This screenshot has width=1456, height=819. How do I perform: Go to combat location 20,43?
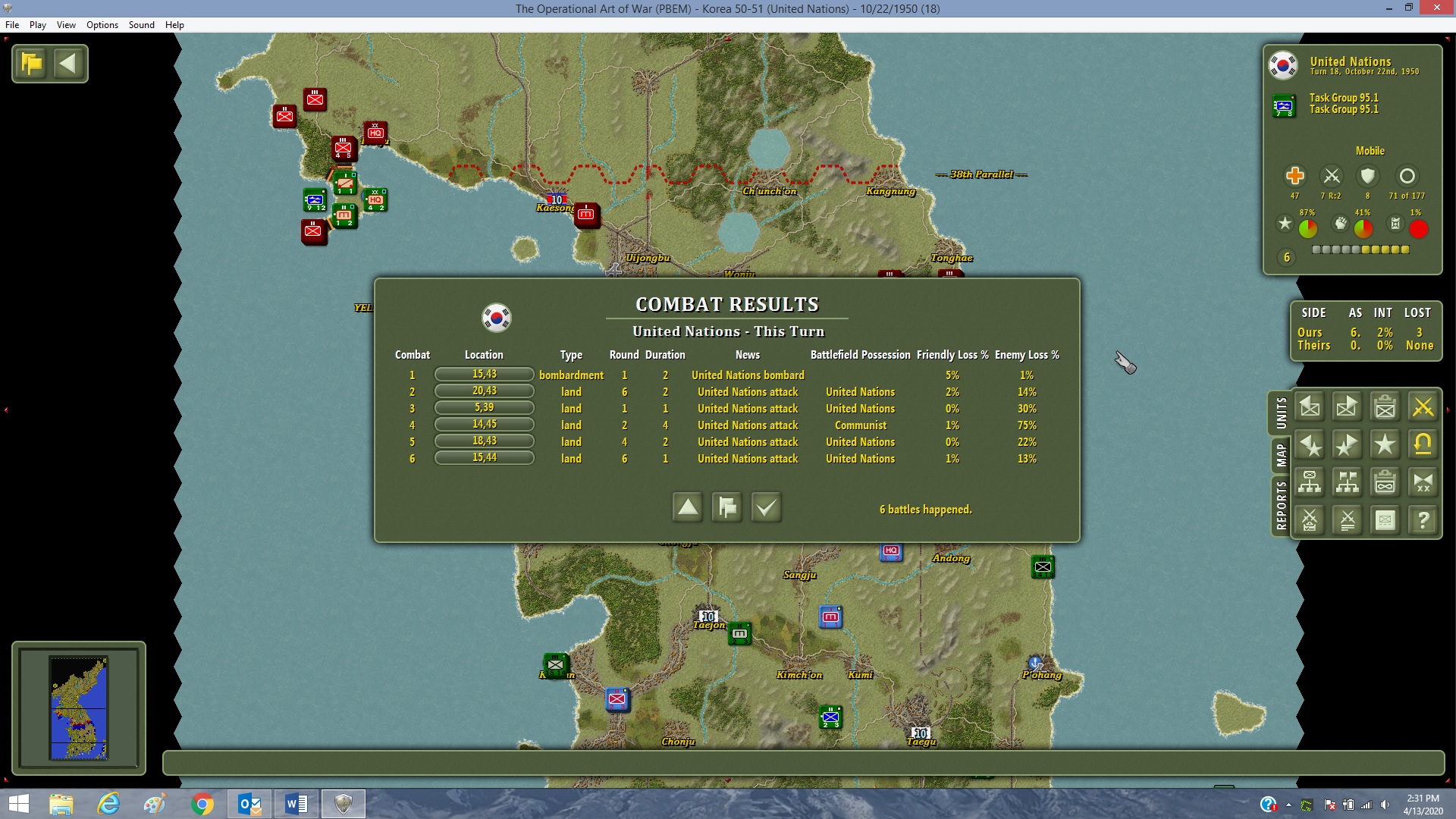point(484,391)
